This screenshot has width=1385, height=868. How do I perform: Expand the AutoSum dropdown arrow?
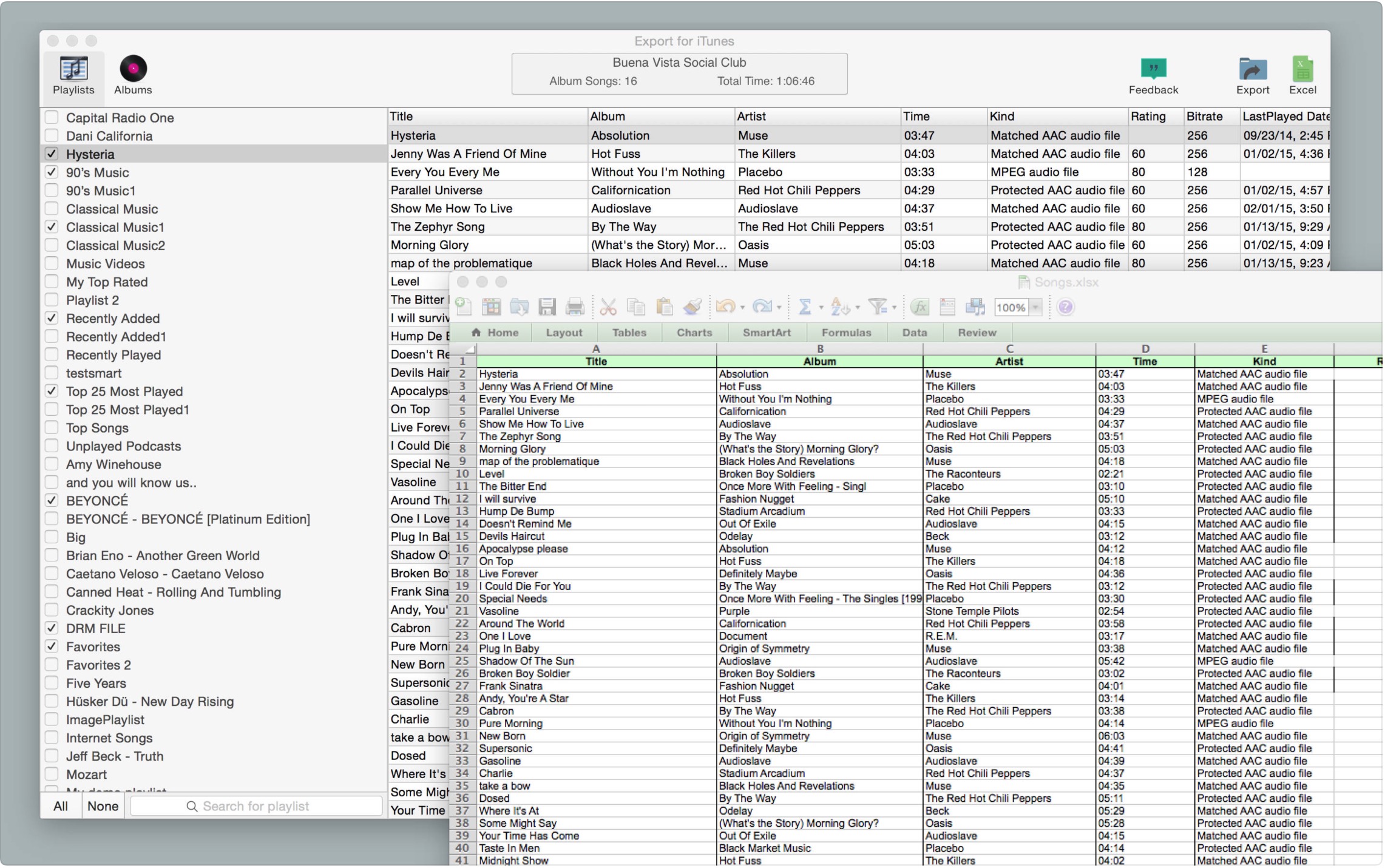pyautogui.click(x=821, y=308)
